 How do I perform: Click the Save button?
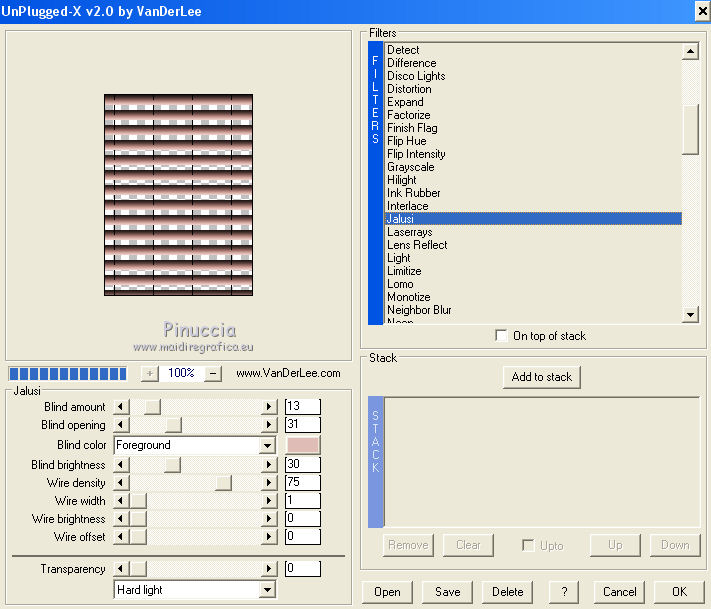pyautogui.click(x=448, y=592)
